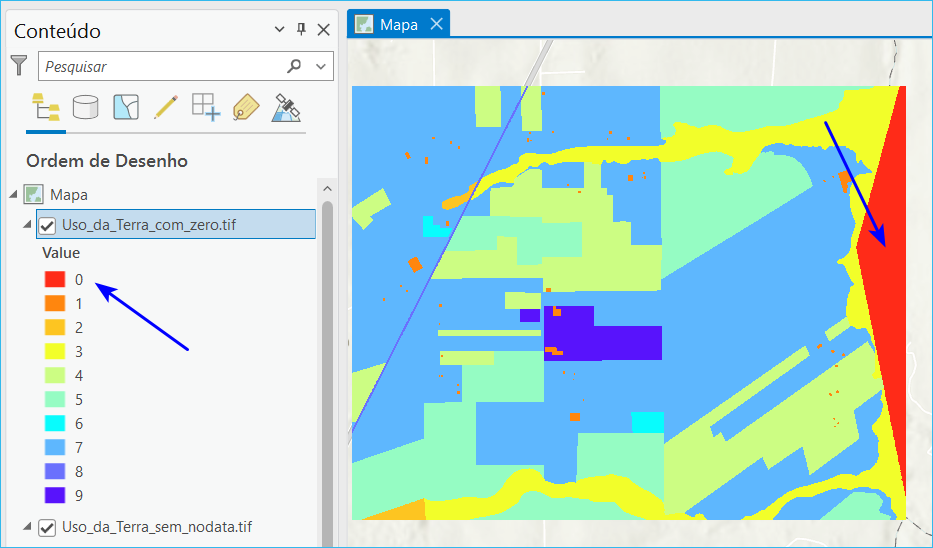Click legend label 3
The width and height of the screenshot is (933, 548).
pyautogui.click(x=79, y=352)
